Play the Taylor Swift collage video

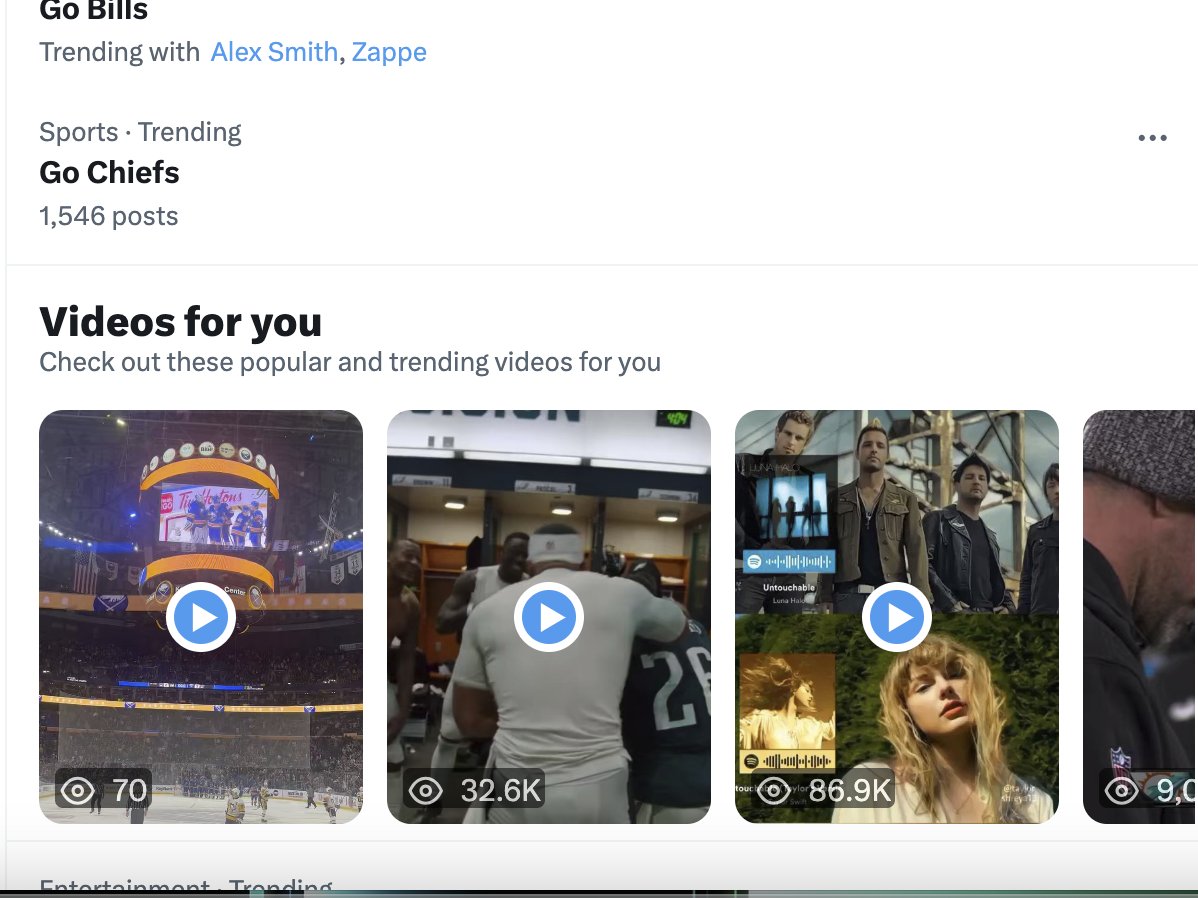[897, 617]
